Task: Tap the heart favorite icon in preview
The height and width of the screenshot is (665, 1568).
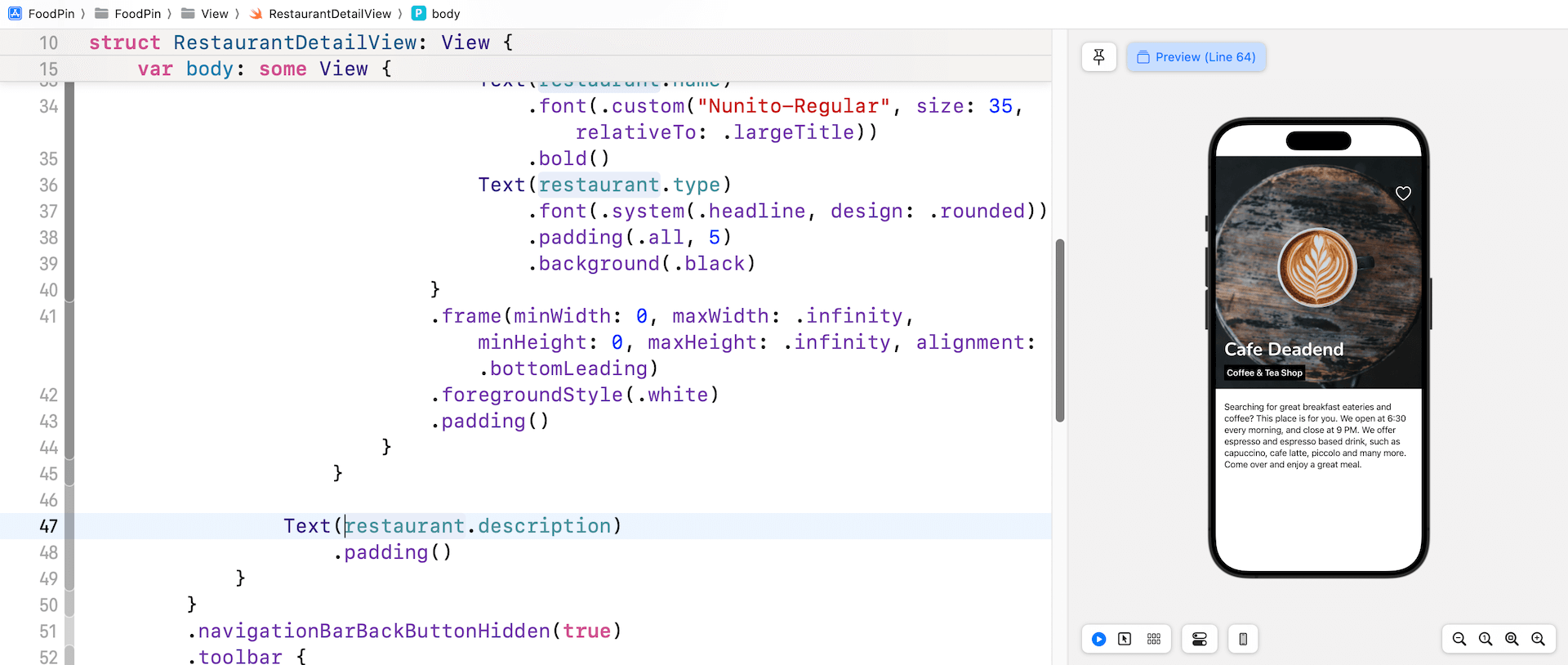Action: 1402,194
